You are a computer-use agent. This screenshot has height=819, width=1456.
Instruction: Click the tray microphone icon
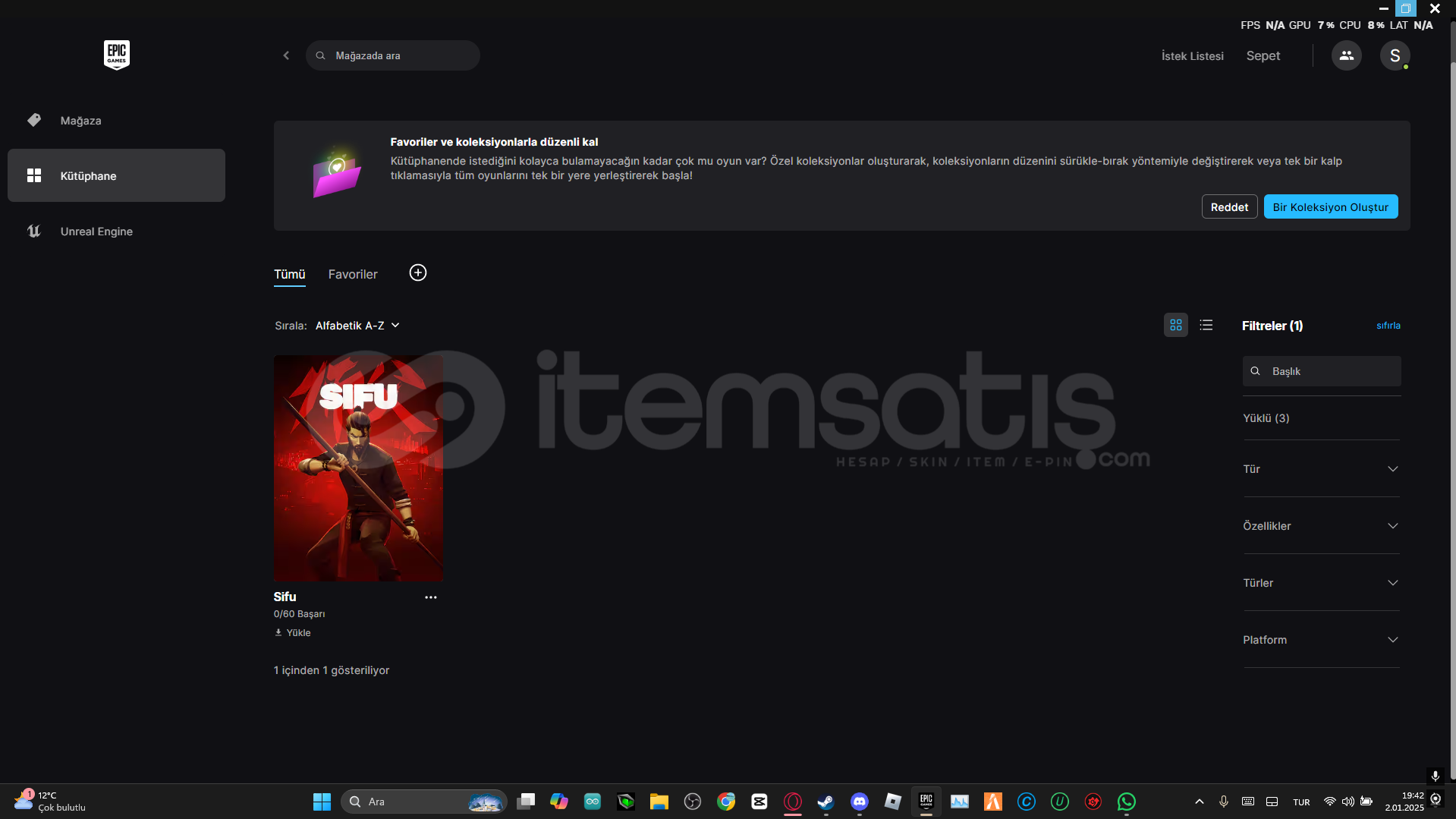[x=1223, y=802]
